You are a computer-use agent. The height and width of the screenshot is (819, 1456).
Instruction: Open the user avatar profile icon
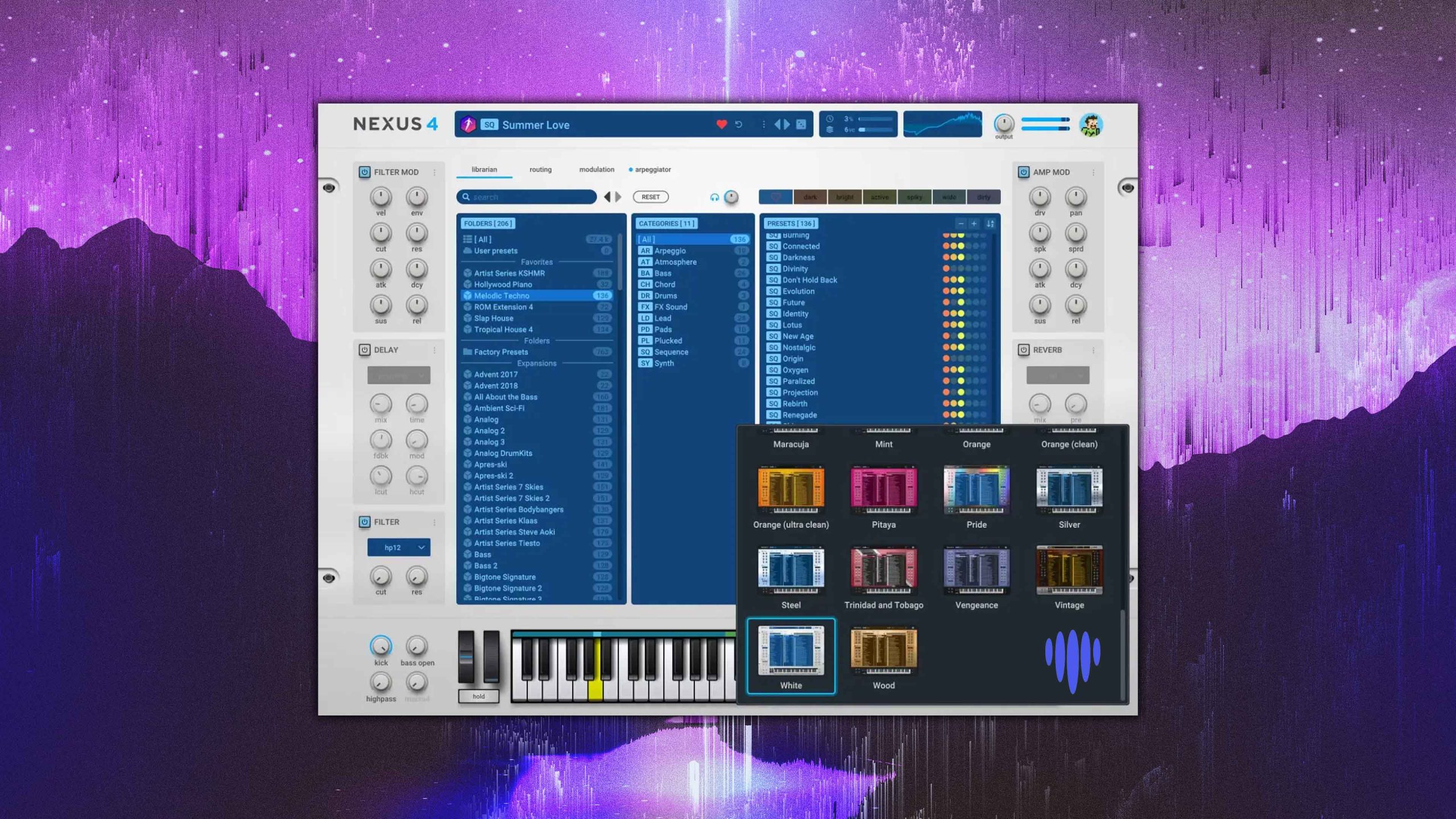pos(1091,125)
